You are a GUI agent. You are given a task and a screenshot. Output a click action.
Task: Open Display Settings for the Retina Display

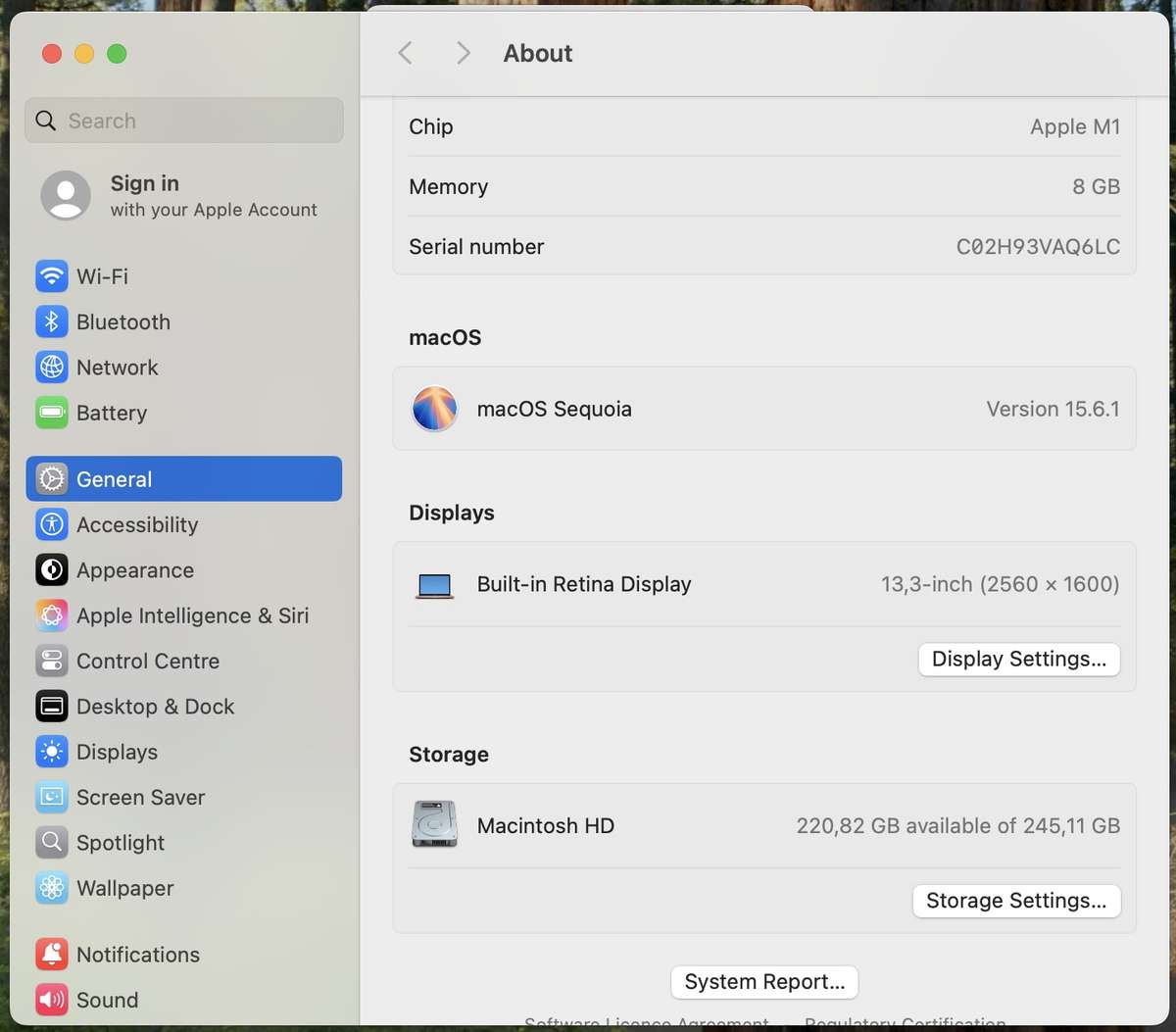tap(1018, 659)
